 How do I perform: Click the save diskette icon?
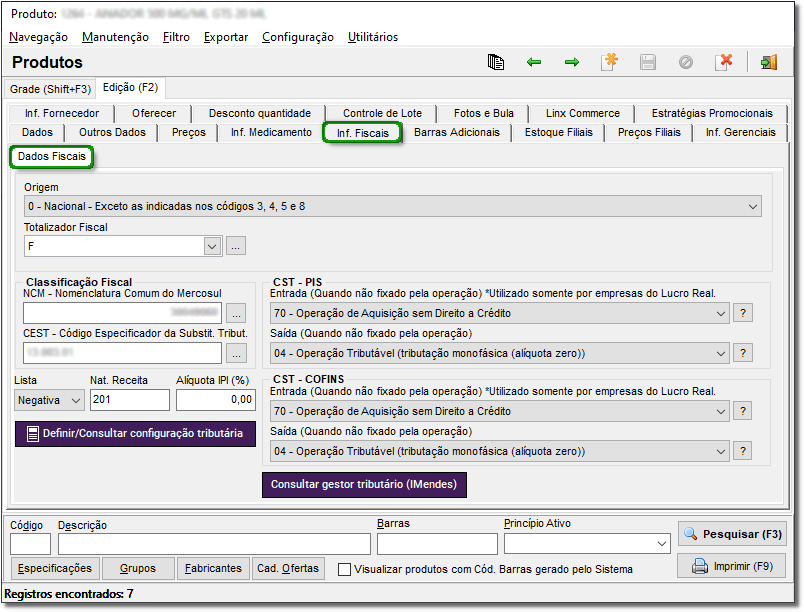tap(648, 62)
